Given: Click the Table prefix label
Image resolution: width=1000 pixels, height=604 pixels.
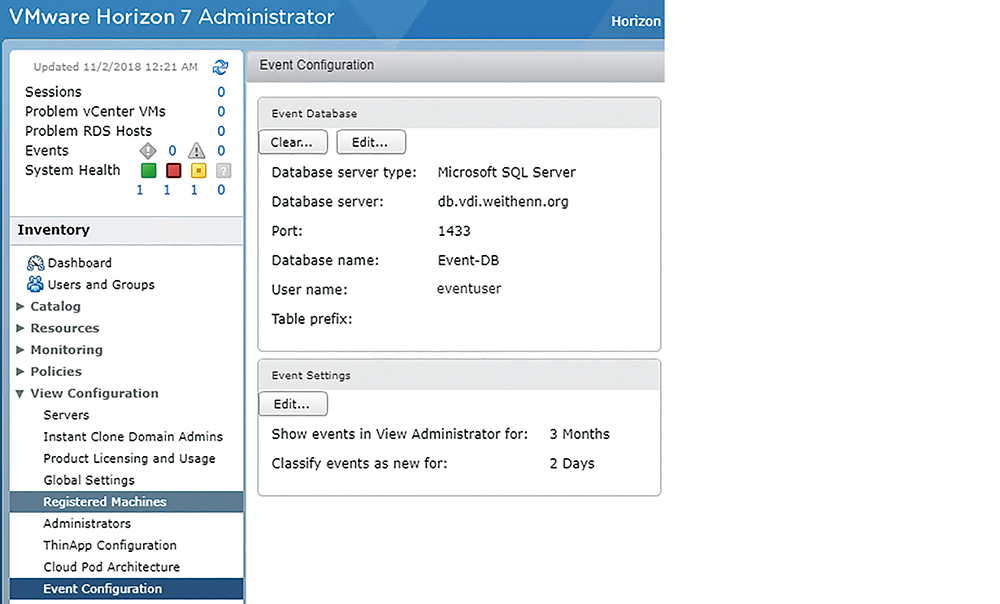Looking at the screenshot, I should pyautogui.click(x=312, y=319).
